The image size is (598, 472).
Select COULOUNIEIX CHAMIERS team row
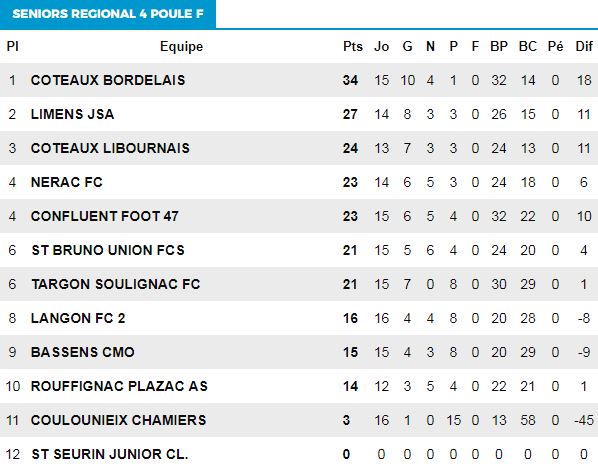click(x=299, y=420)
